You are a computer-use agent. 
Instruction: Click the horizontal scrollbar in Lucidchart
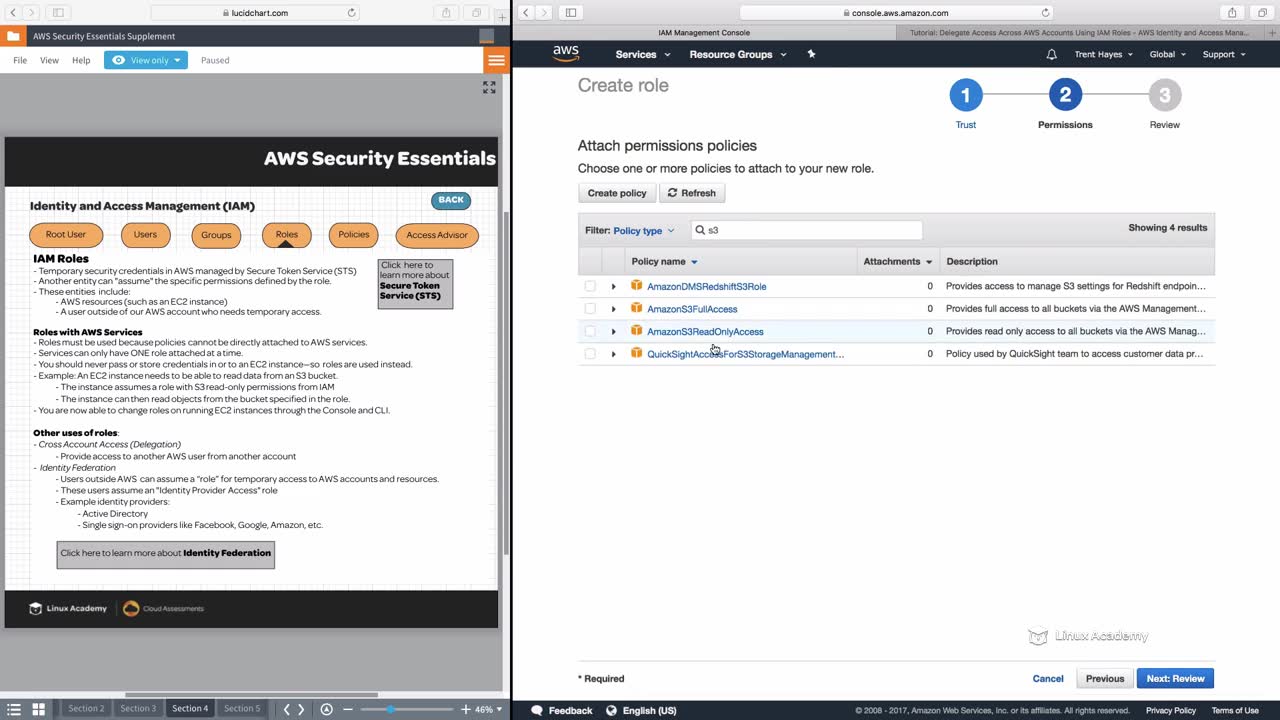point(251,695)
